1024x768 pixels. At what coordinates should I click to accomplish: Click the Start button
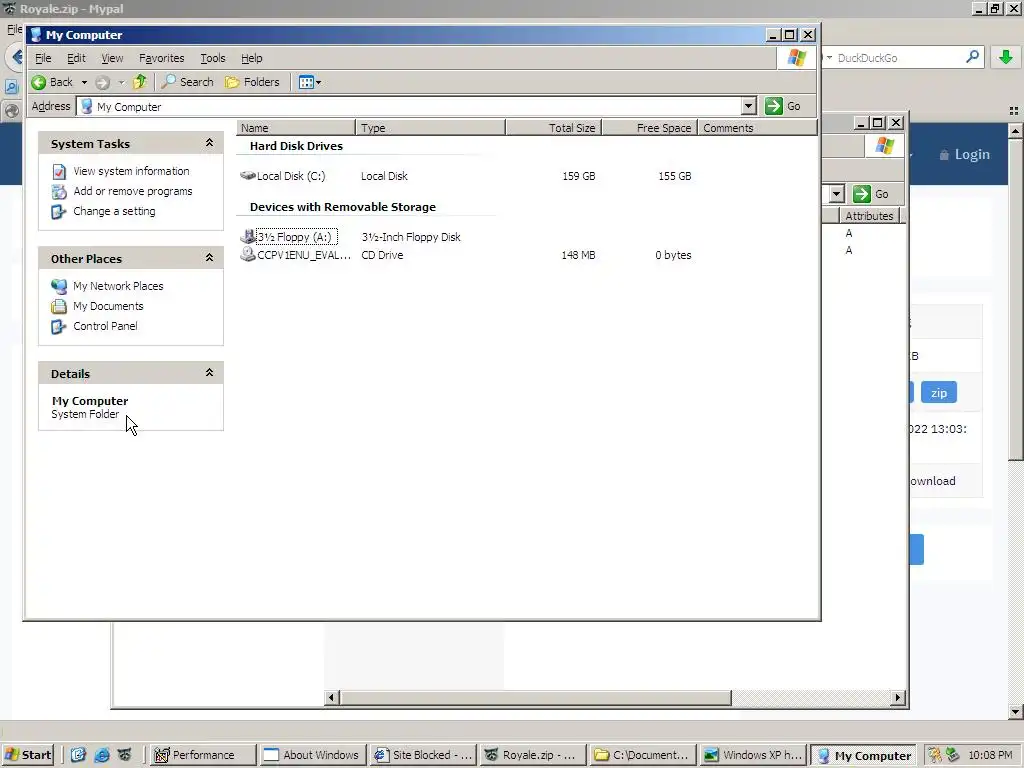click(x=28, y=755)
